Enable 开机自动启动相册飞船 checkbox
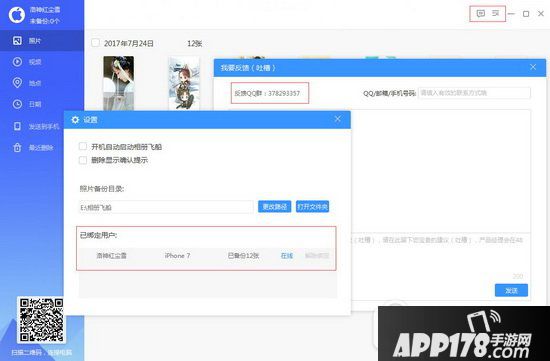This screenshot has width=550, height=361. [83, 146]
